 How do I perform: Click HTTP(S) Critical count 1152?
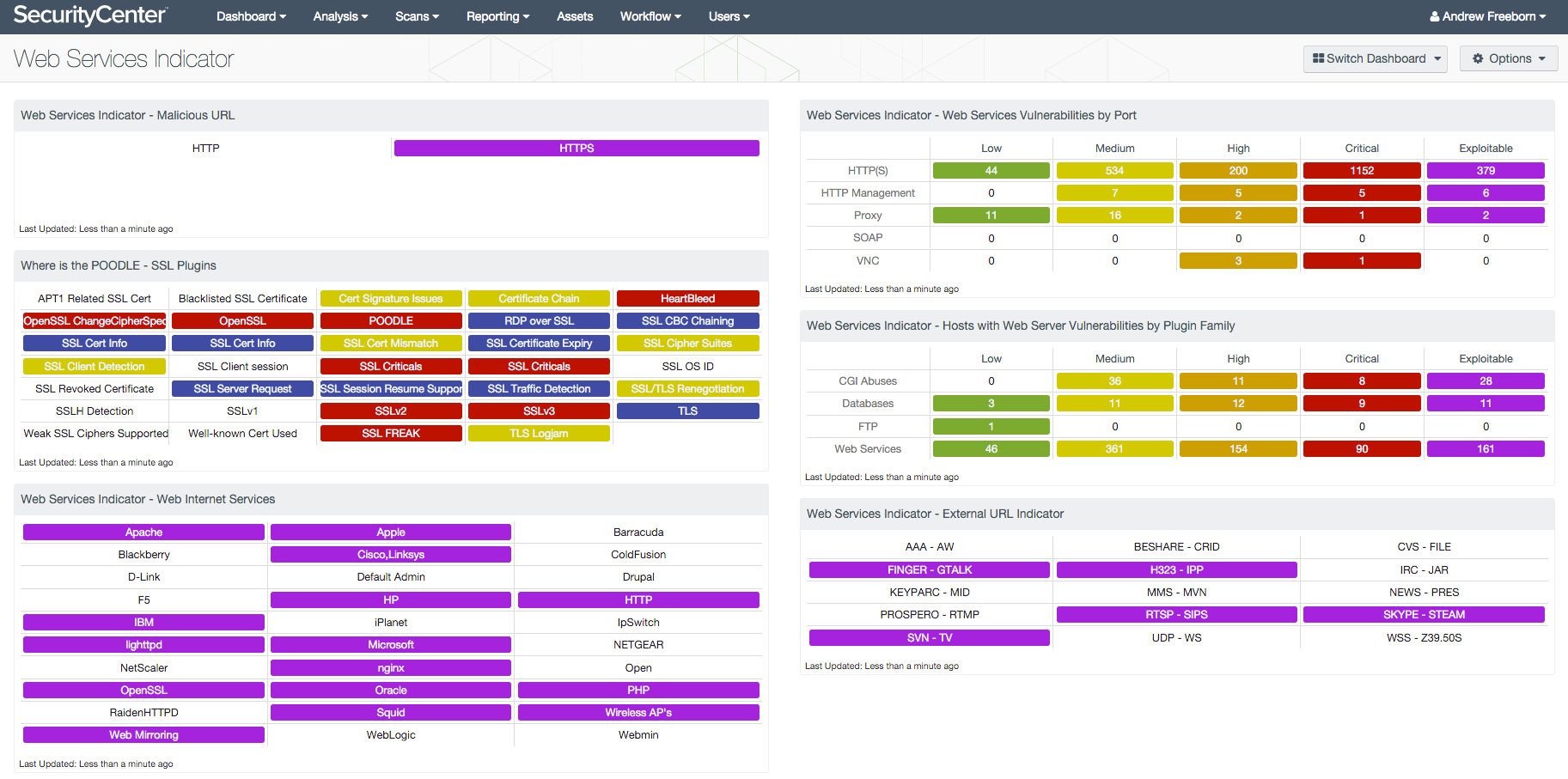click(1362, 171)
